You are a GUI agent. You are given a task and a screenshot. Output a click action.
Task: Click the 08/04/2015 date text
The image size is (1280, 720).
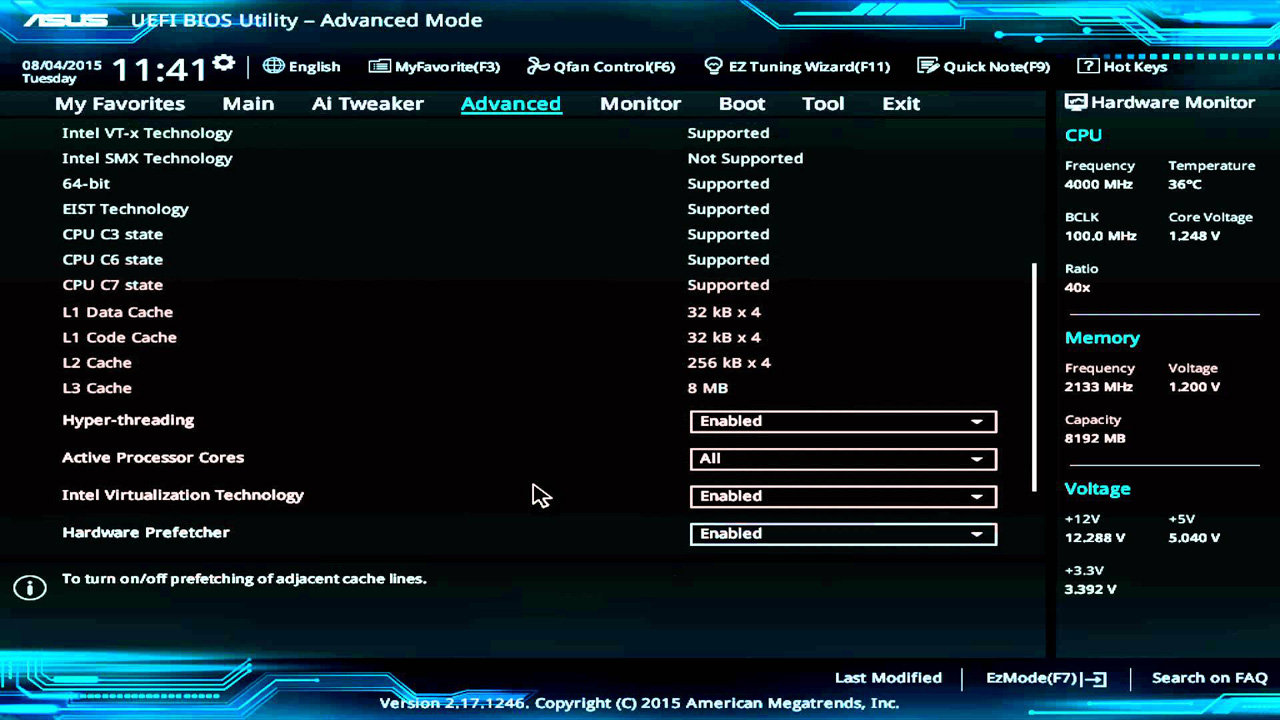tap(62, 65)
